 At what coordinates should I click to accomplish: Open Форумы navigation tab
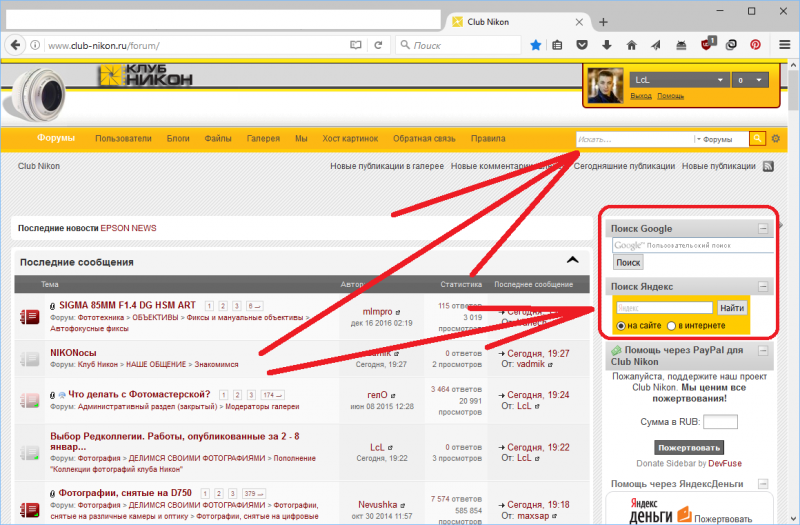(x=56, y=138)
